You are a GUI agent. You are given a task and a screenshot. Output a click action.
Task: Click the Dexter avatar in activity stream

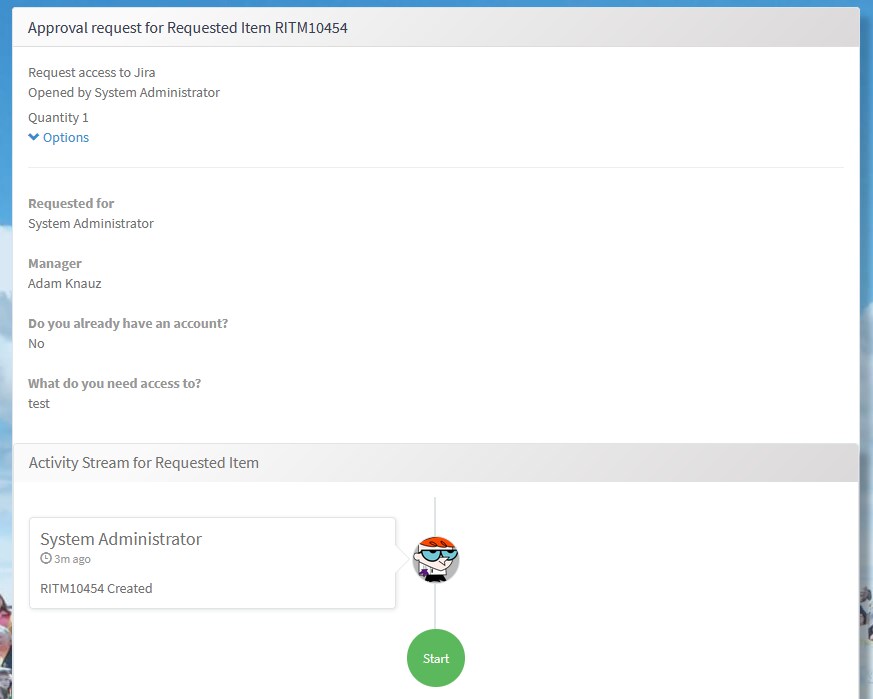(x=436, y=559)
